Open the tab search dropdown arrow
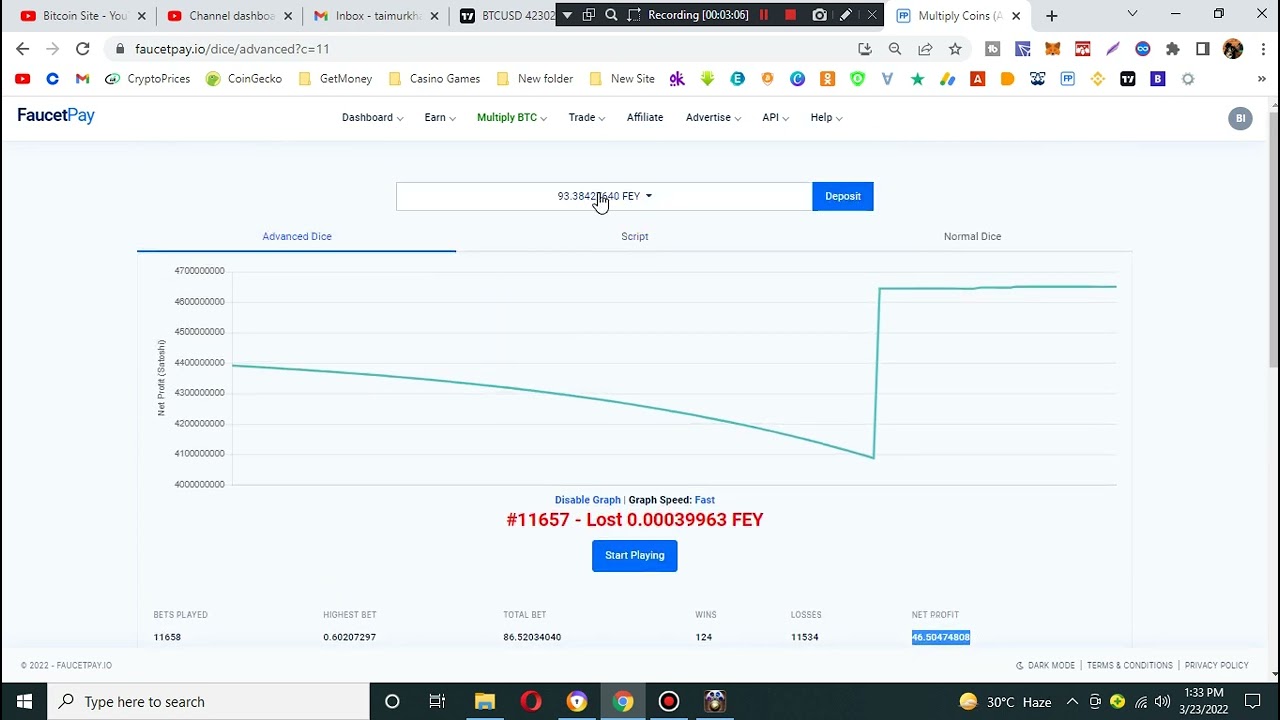The width and height of the screenshot is (1280, 720). [1132, 14]
